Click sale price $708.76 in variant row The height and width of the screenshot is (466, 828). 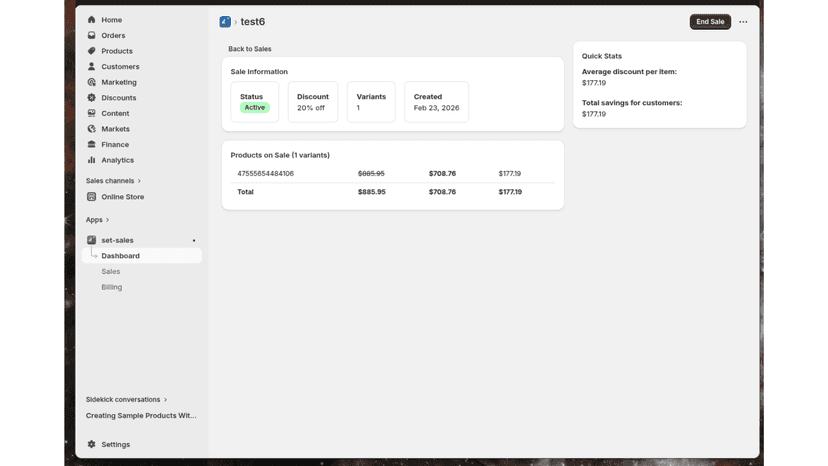[x=442, y=173]
